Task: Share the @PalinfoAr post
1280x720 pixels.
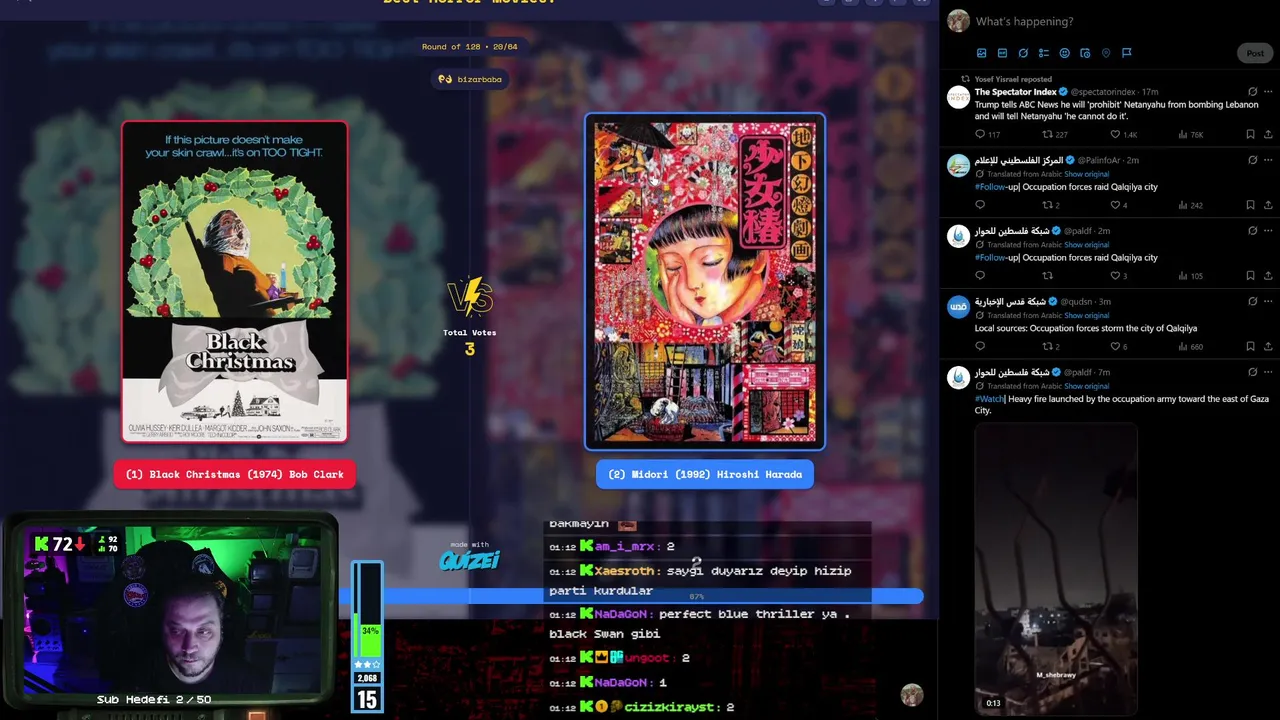Action: pos(1269,205)
